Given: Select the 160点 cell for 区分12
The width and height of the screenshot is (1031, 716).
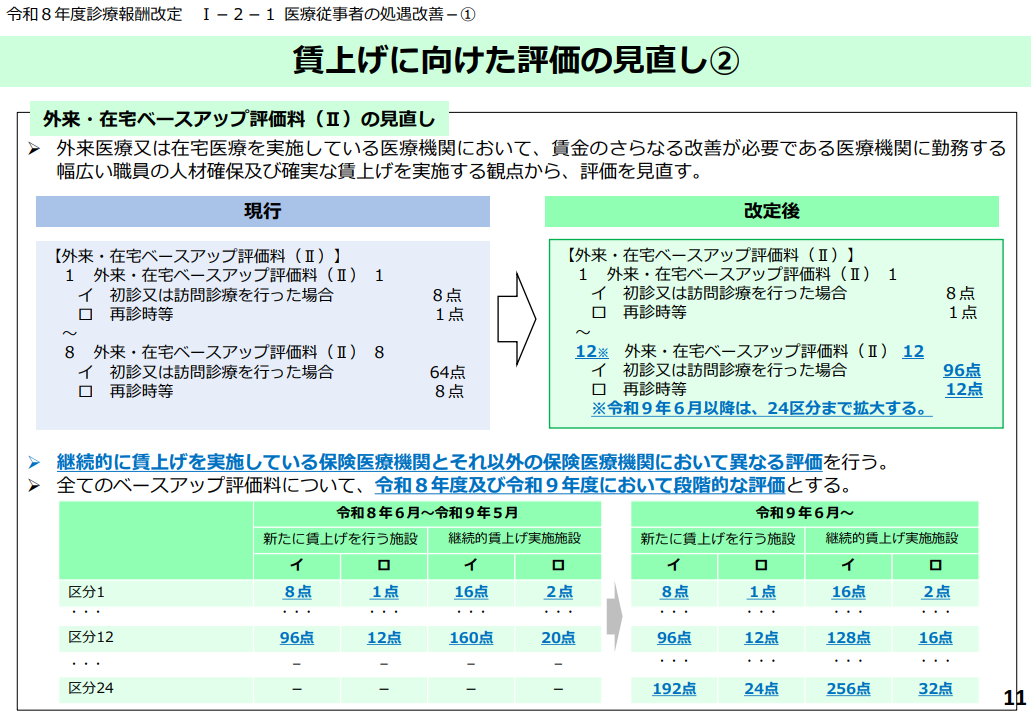Looking at the screenshot, I should pyautogui.click(x=471, y=637).
